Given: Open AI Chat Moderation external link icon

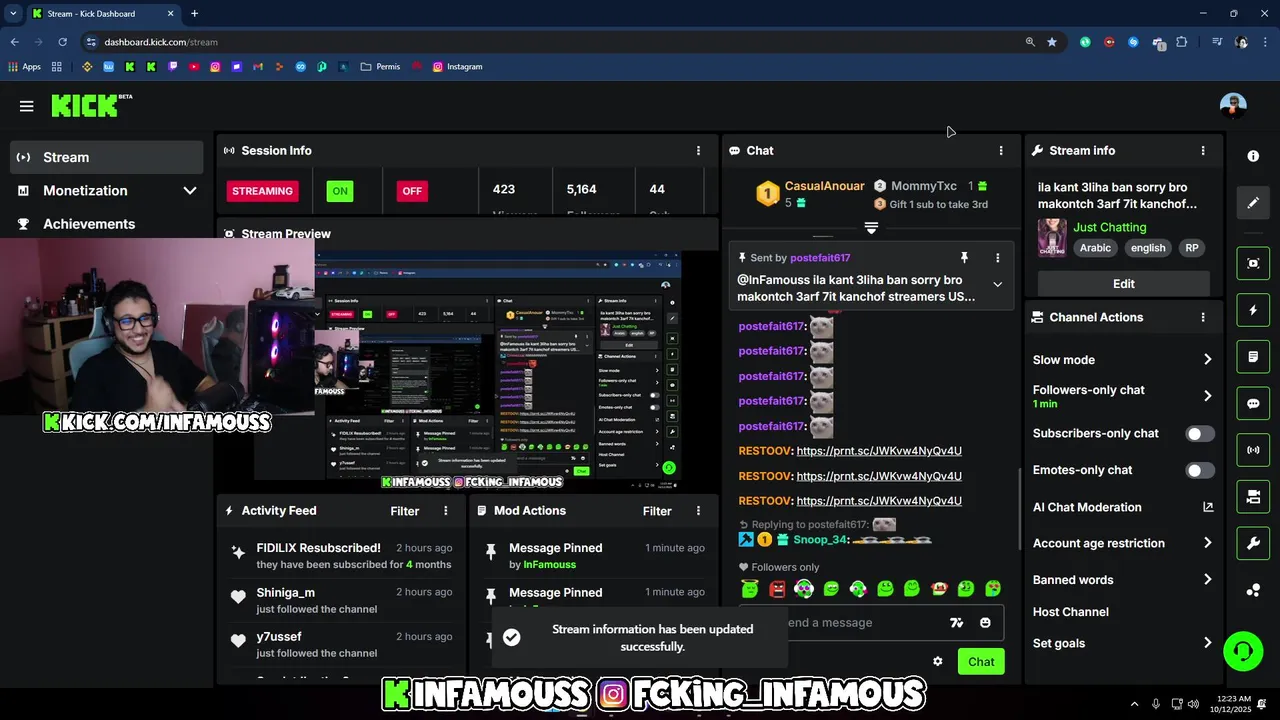Looking at the screenshot, I should [x=1208, y=507].
